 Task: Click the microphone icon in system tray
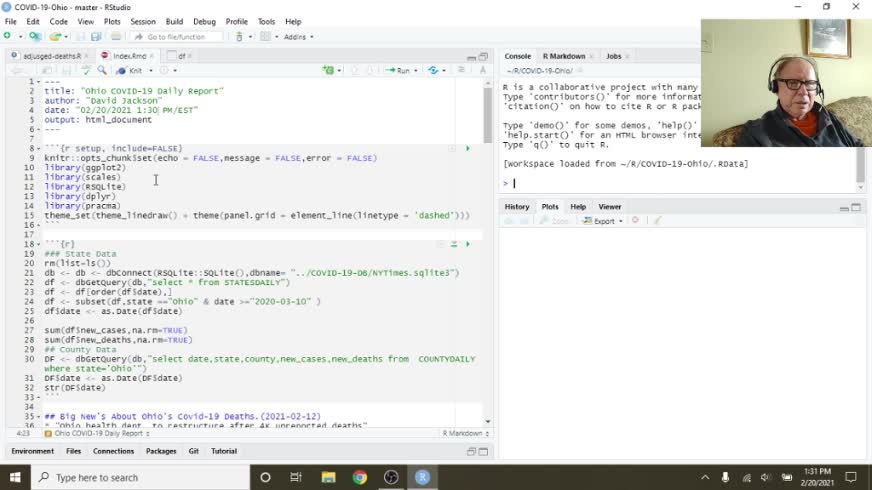coord(725,477)
